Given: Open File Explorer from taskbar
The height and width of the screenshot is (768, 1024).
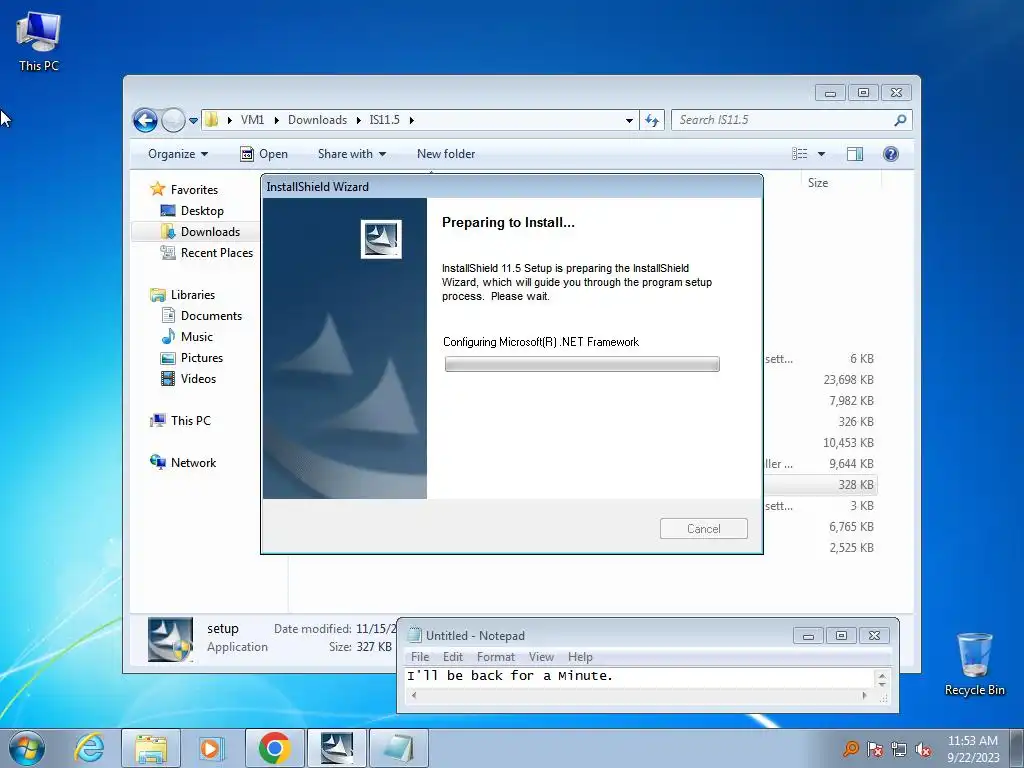Looking at the screenshot, I should 151,748.
